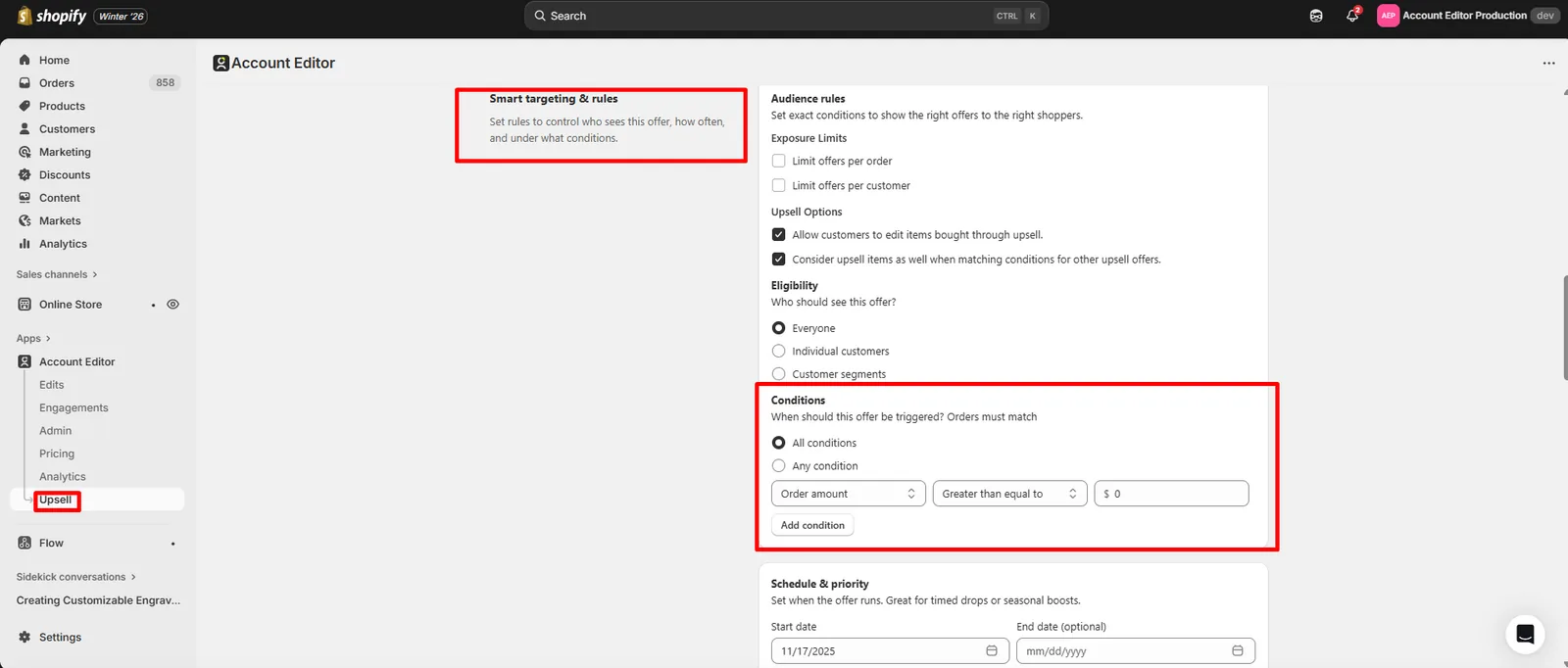
Task: Click the eye icon beside Online Store
Action: coord(173,305)
